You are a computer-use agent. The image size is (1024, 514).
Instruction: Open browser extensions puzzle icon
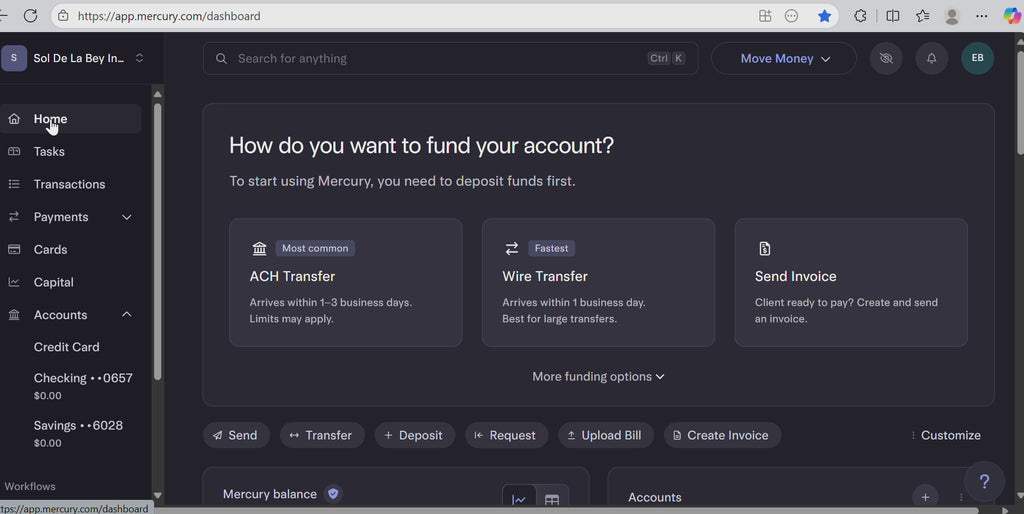(x=860, y=16)
